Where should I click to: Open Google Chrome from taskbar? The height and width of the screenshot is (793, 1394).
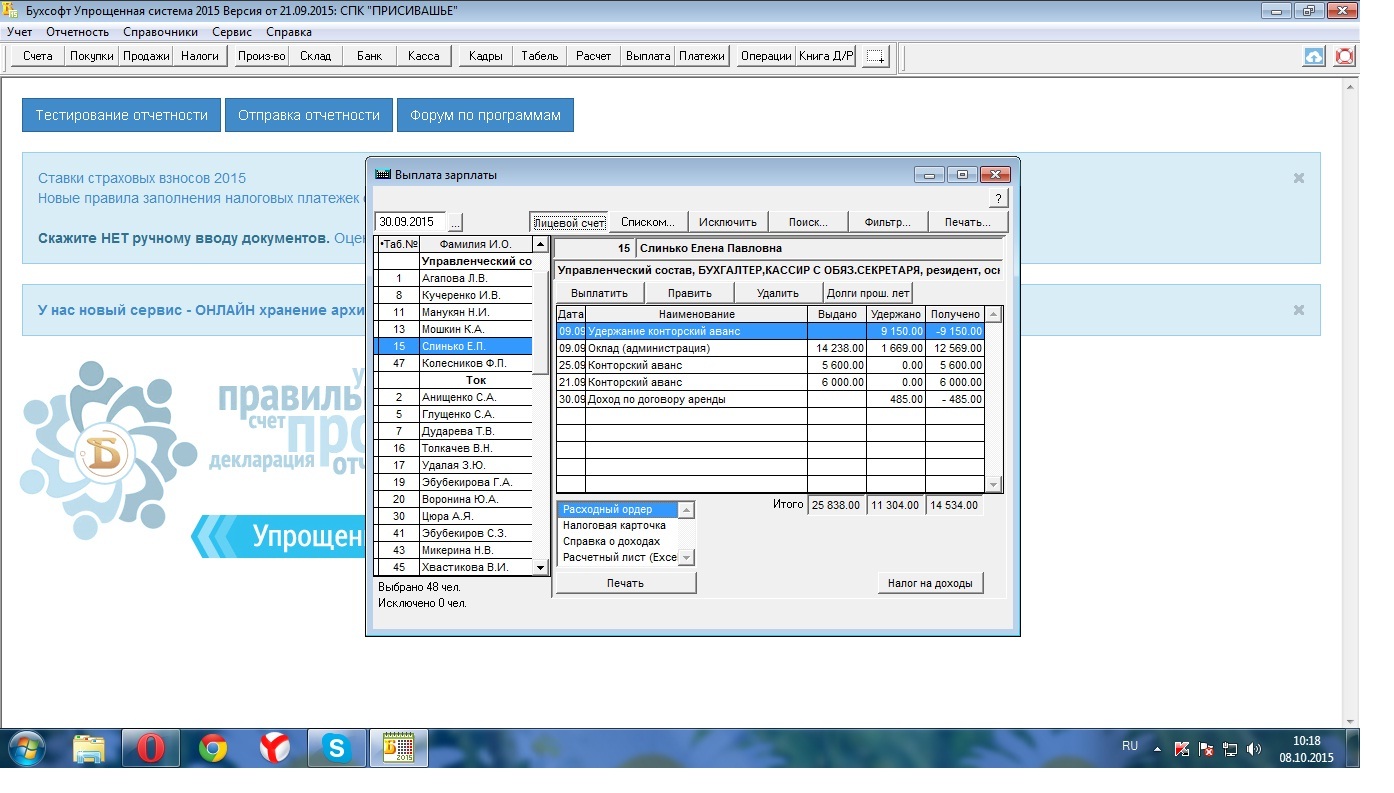(x=212, y=748)
